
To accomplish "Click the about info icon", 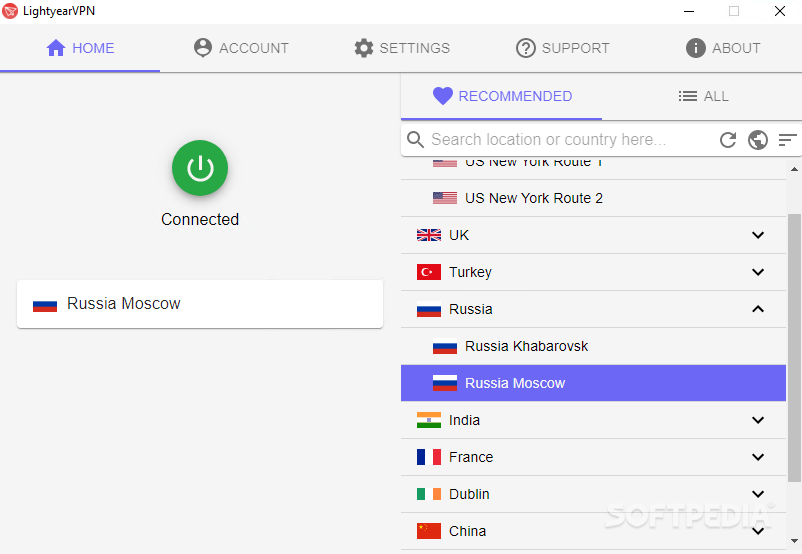I will [x=696, y=48].
